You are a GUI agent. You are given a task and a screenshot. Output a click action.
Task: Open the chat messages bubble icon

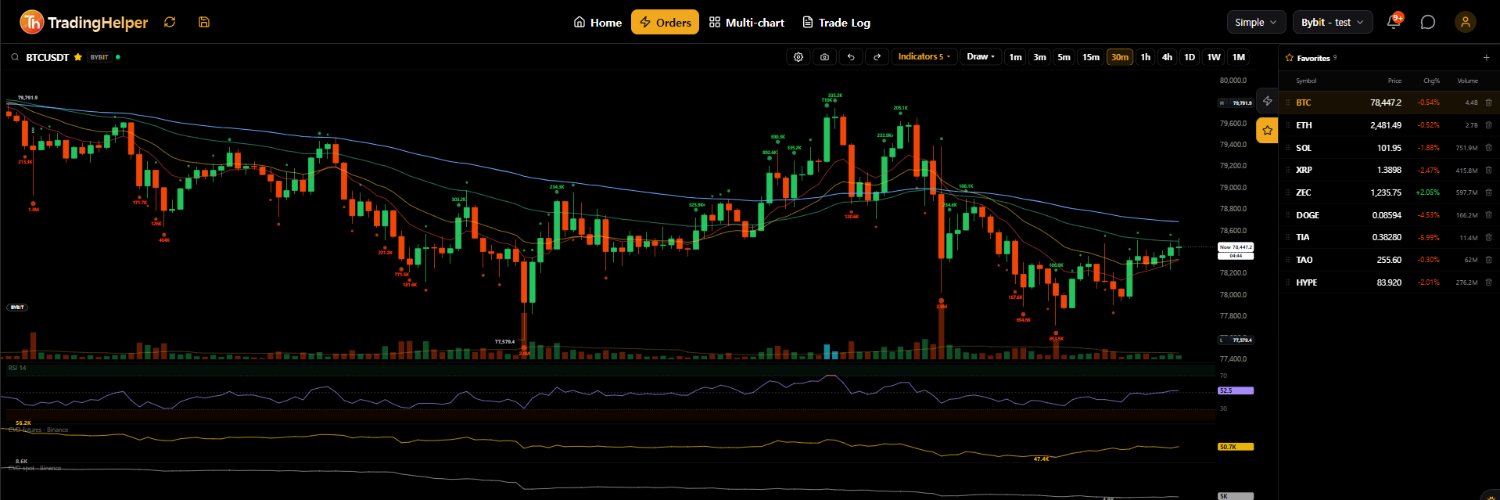point(1428,22)
